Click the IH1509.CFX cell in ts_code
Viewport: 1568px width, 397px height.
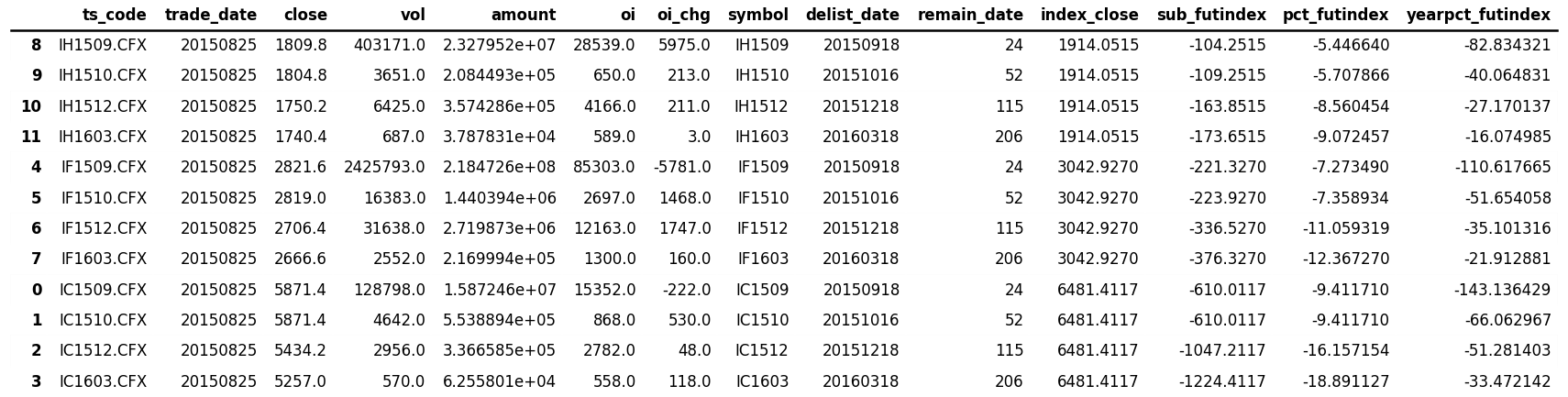pyautogui.click(x=103, y=45)
